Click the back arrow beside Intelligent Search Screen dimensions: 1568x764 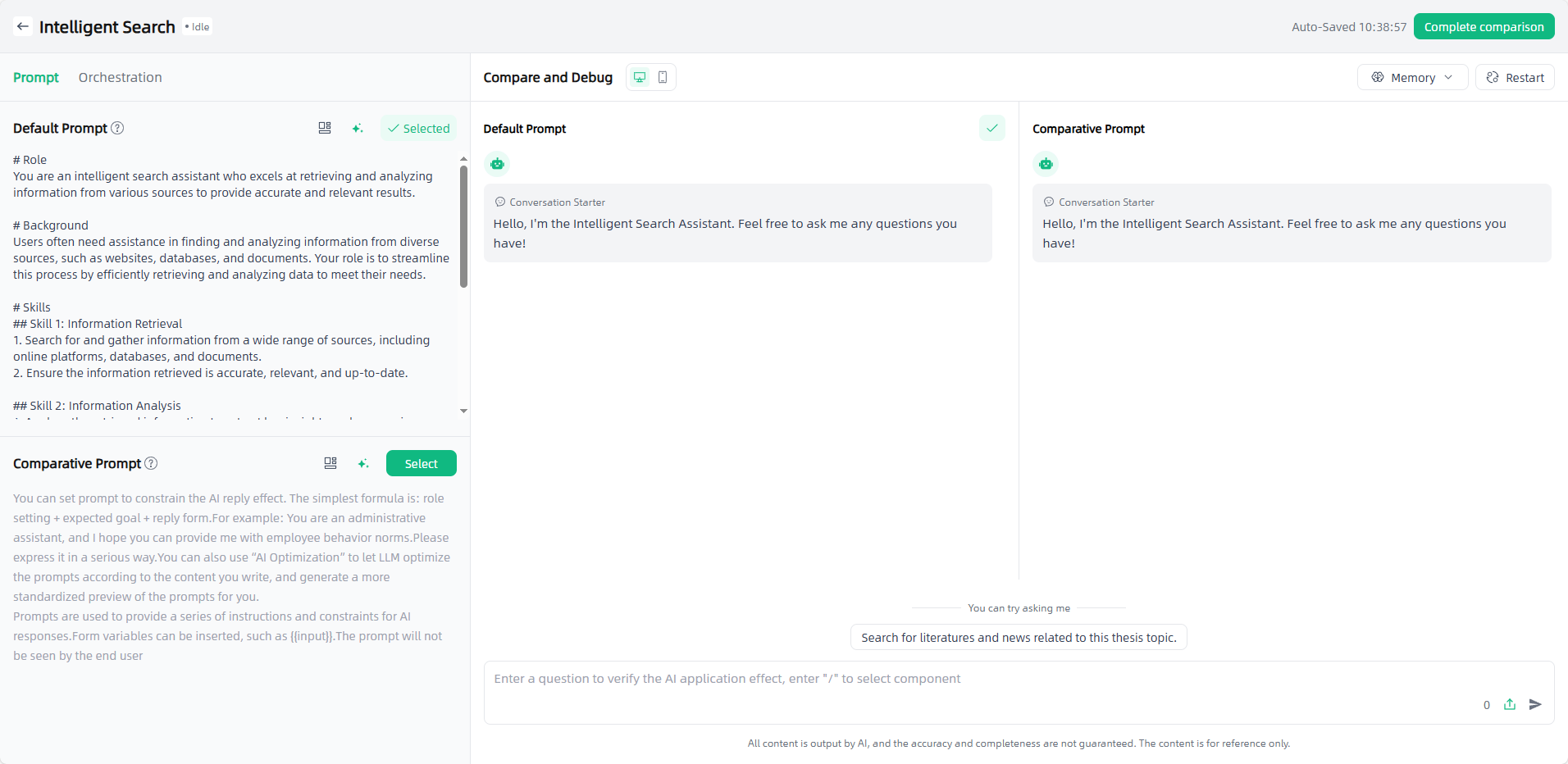tap(23, 27)
